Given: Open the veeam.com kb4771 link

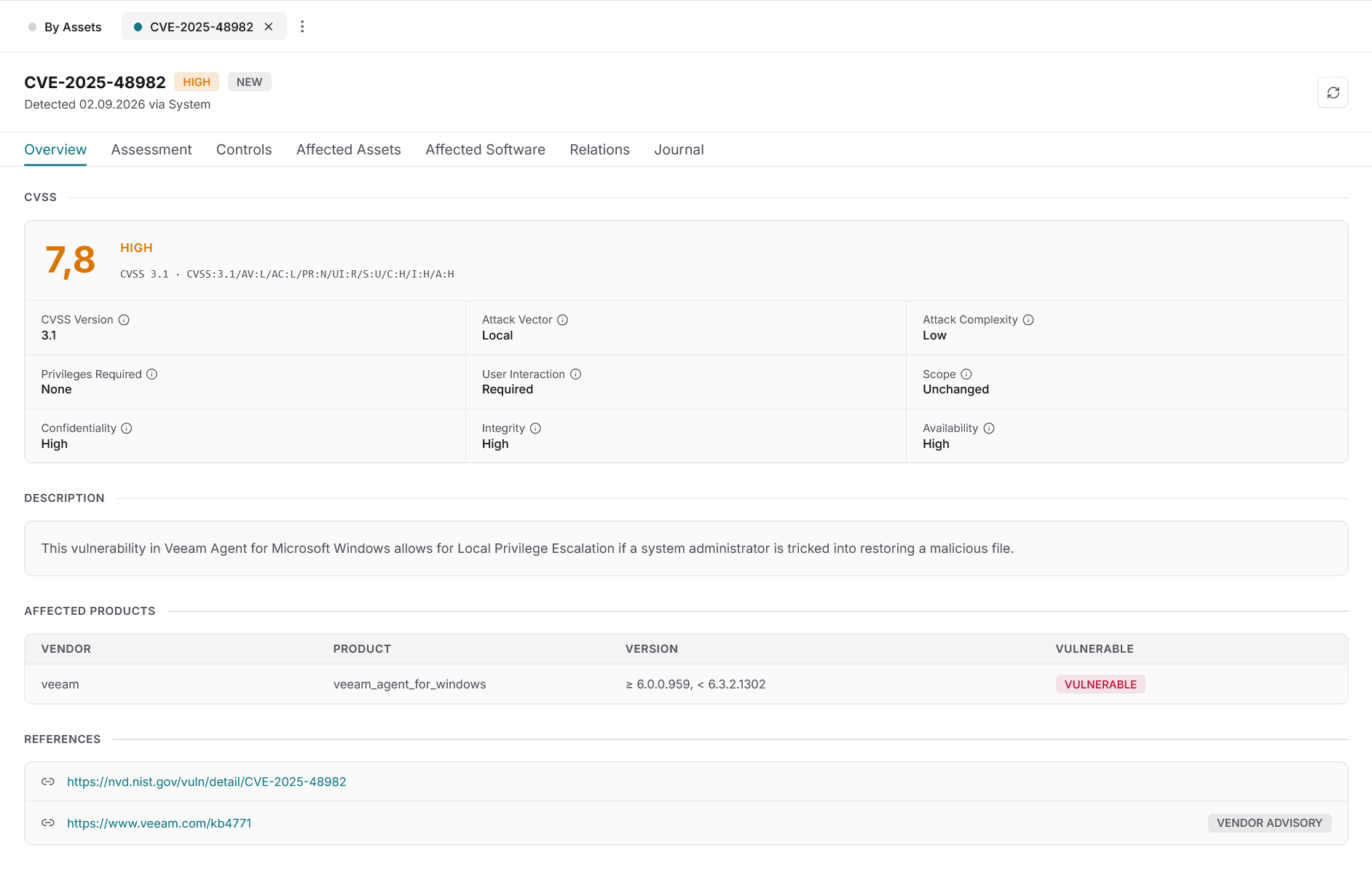Looking at the screenshot, I should tap(159, 823).
